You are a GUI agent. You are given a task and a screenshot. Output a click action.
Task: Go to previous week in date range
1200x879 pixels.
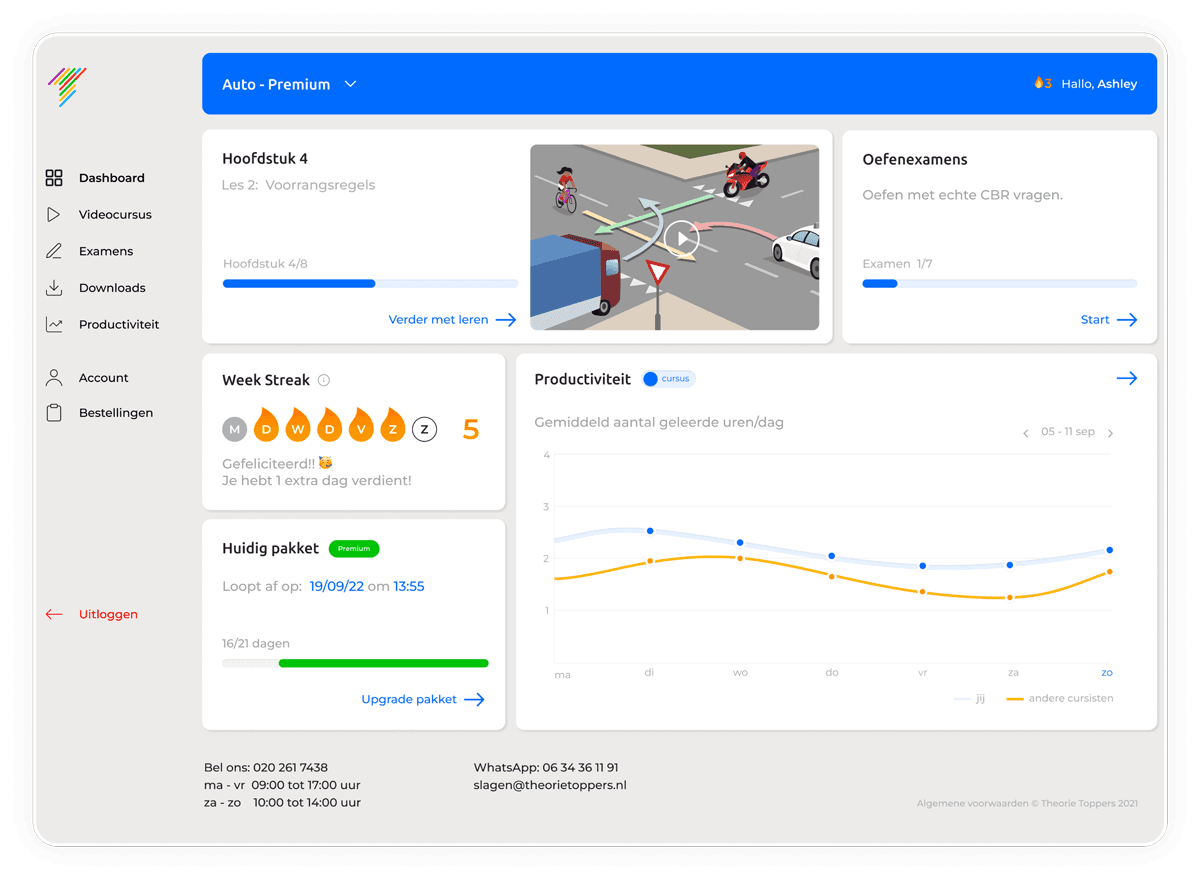1026,433
